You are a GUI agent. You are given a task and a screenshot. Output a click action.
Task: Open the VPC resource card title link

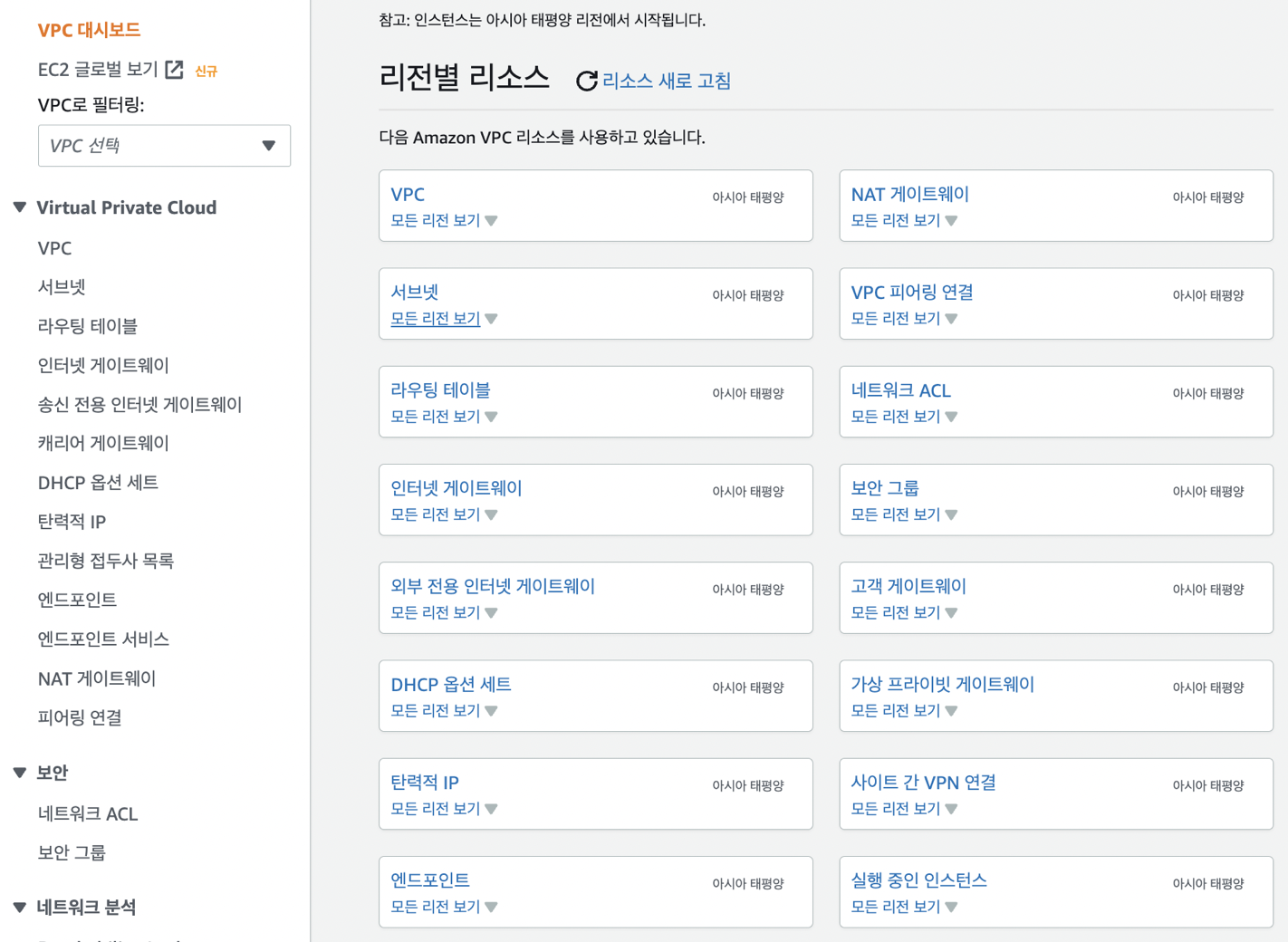coord(408,194)
